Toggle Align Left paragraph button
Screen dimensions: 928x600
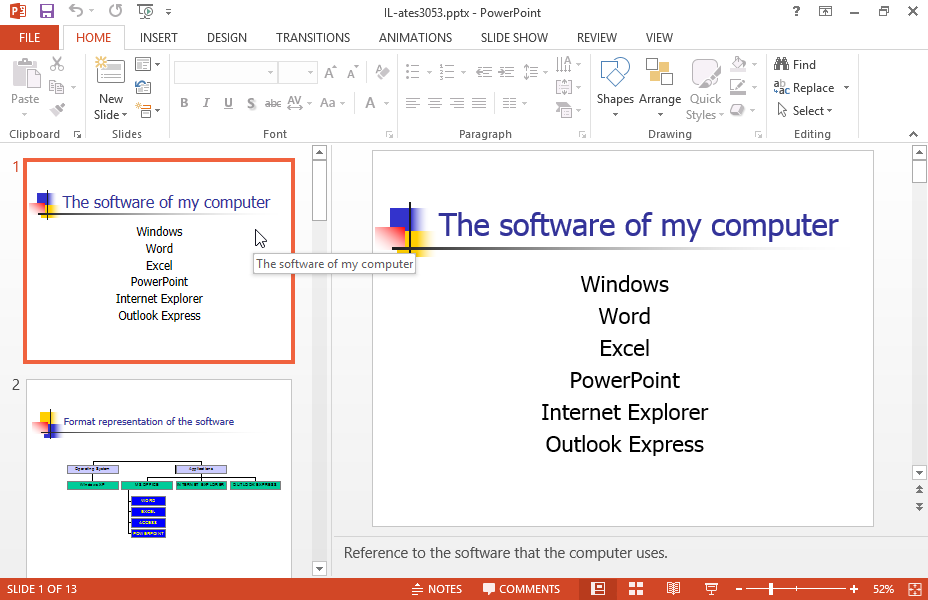413,103
